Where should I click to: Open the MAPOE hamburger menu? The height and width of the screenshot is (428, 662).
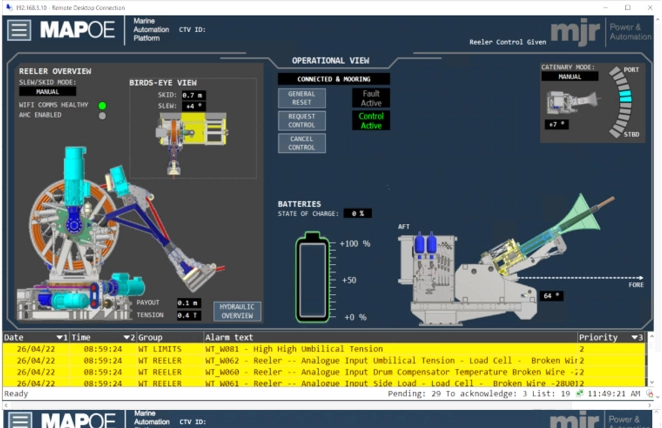pyautogui.click(x=19, y=30)
